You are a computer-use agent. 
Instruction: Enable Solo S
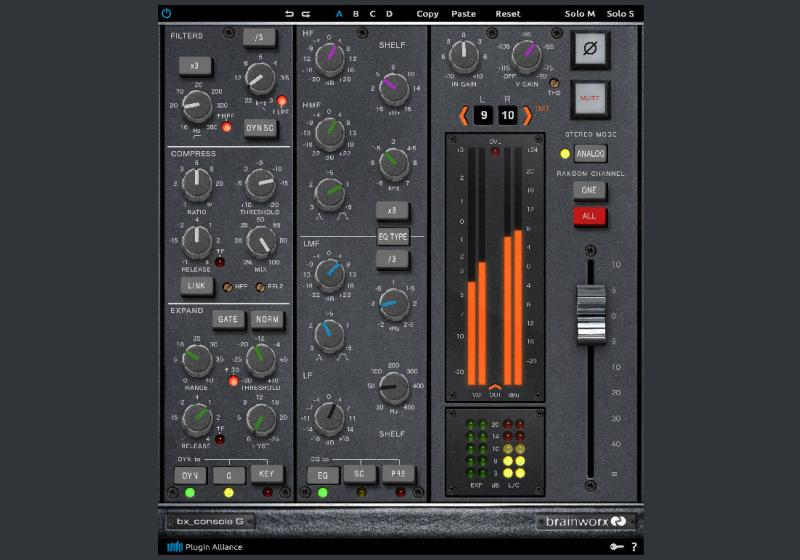(x=620, y=14)
